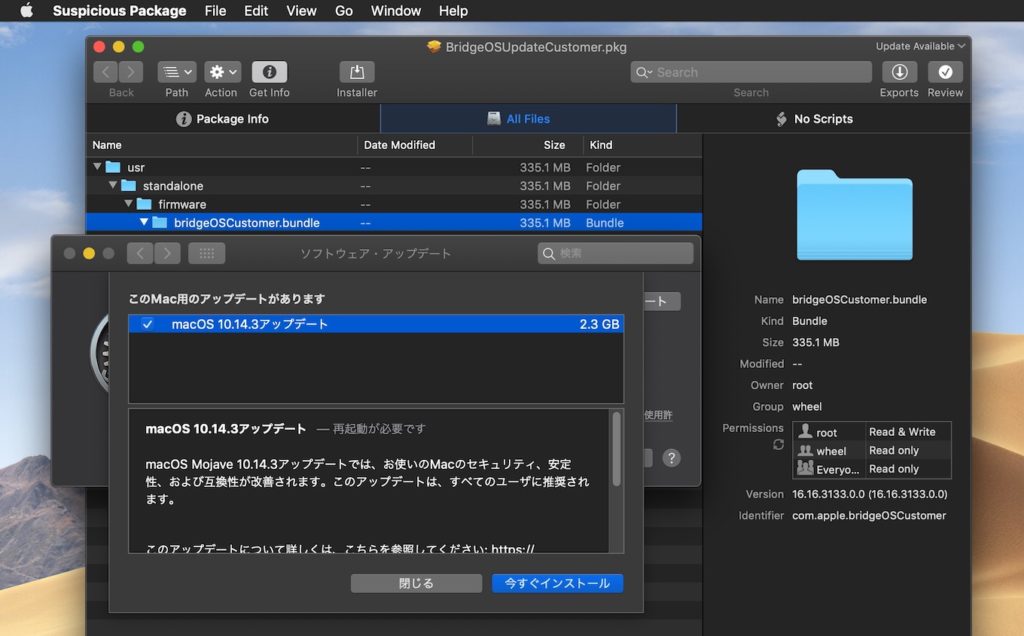Click the Forward arrow in Software Update window
Image resolution: width=1024 pixels, height=636 pixels.
pyautogui.click(x=166, y=253)
